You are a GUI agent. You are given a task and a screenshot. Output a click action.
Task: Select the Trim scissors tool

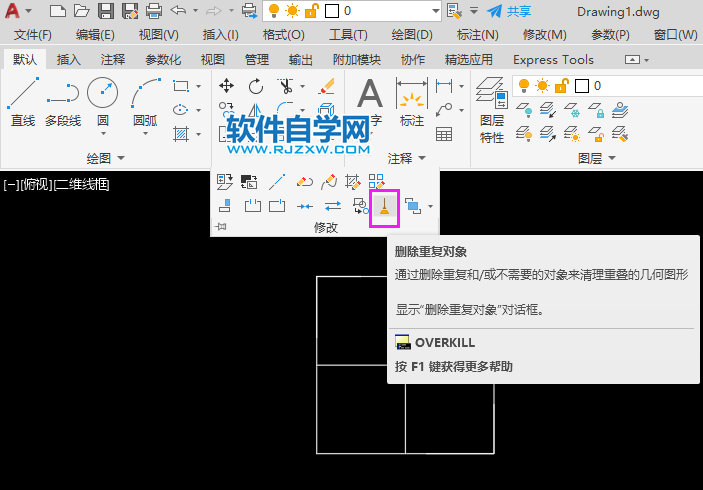pos(285,86)
